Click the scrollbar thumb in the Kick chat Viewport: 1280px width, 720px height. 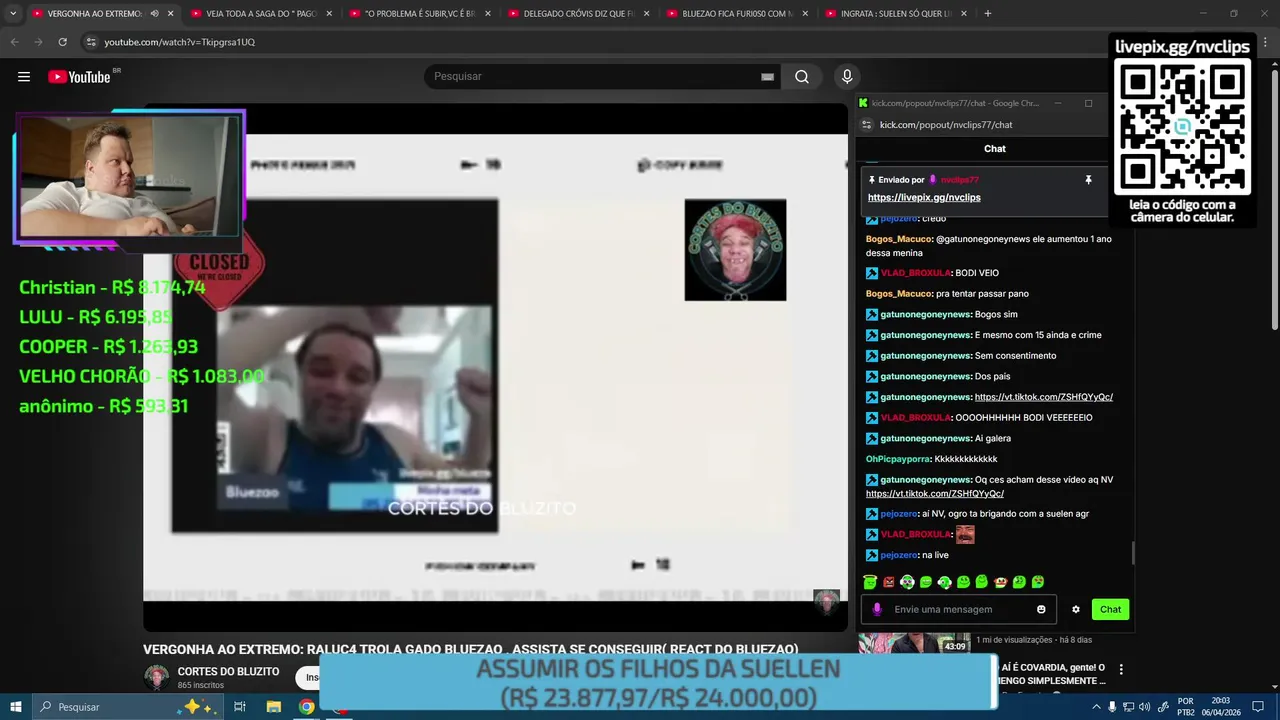pos(1133,553)
